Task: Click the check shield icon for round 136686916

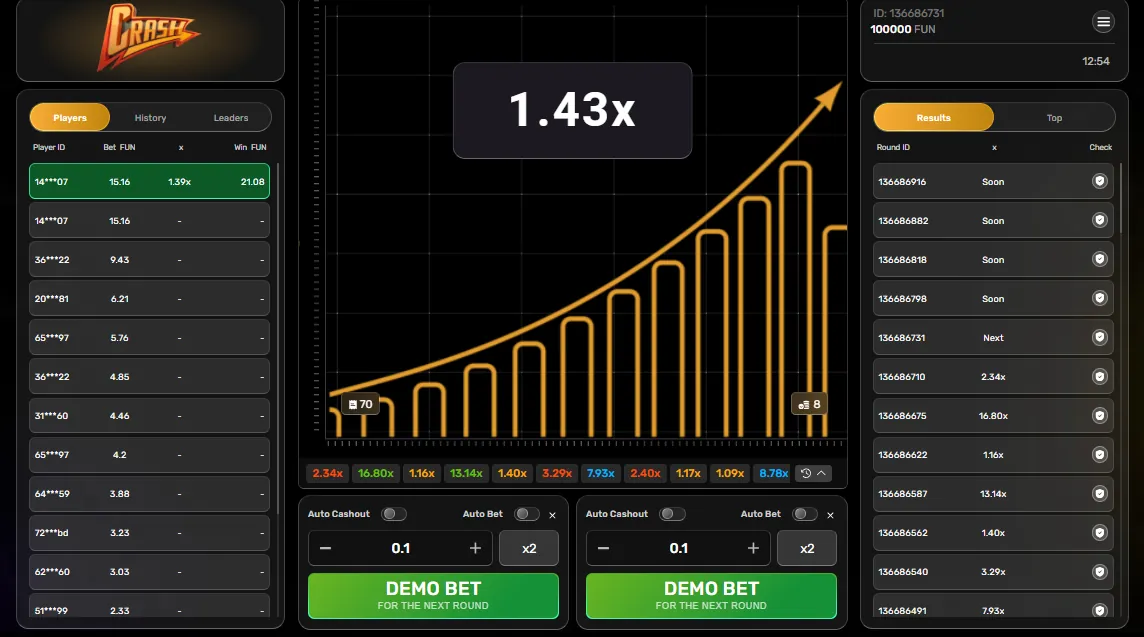Action: point(1100,182)
